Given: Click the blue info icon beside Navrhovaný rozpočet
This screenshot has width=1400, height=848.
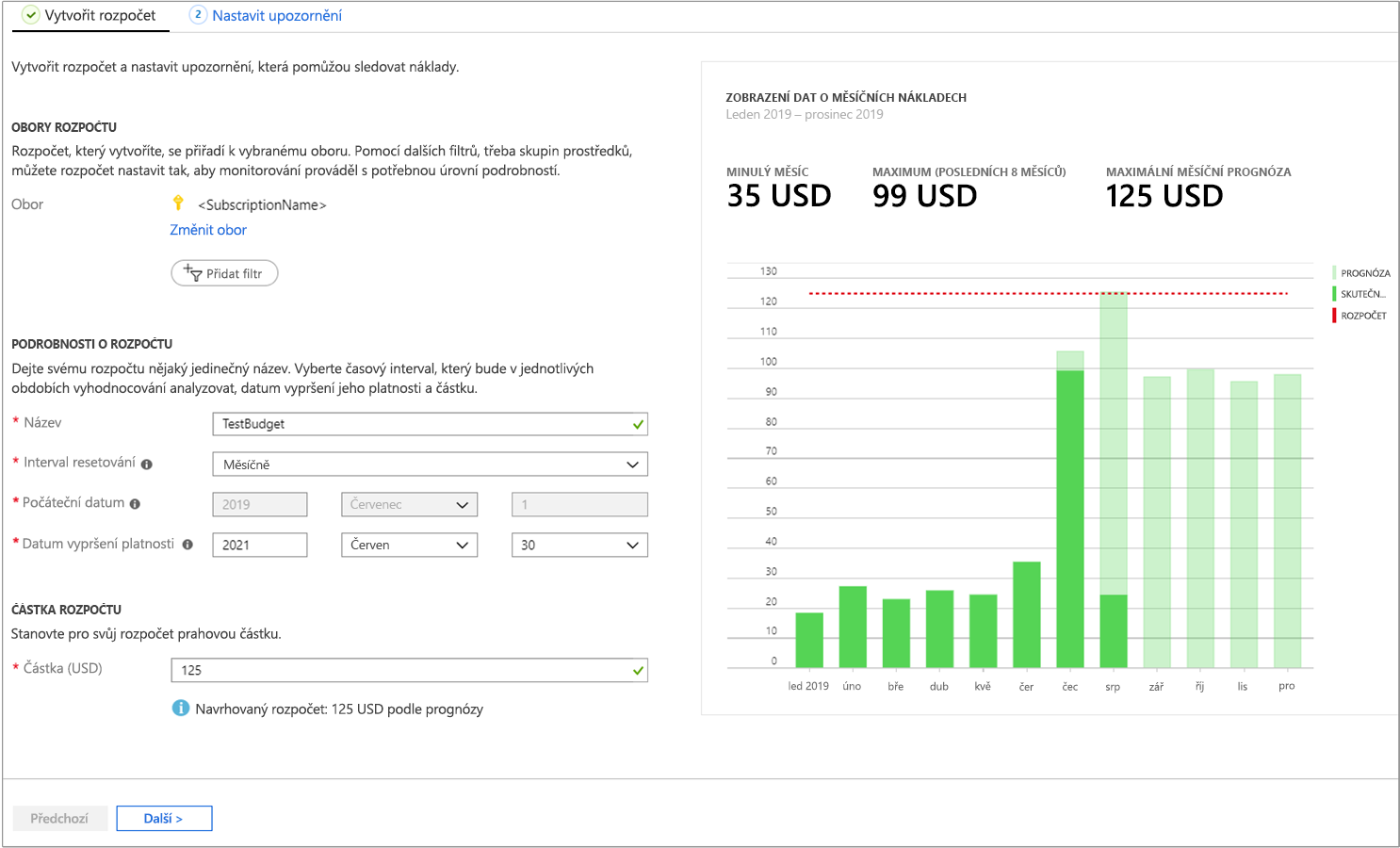Looking at the screenshot, I should (181, 708).
